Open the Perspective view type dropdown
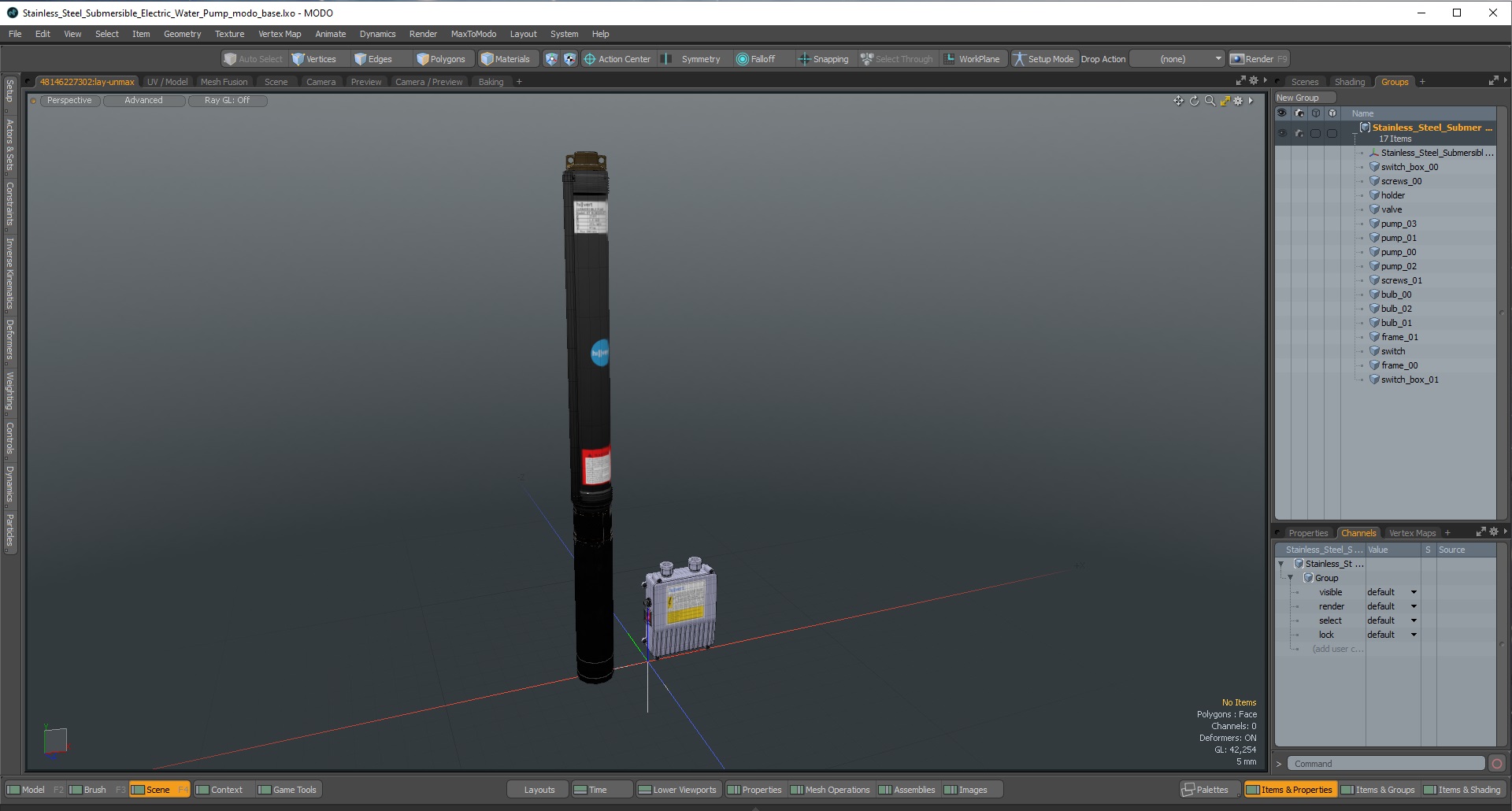This screenshot has width=1512, height=811. (x=69, y=101)
